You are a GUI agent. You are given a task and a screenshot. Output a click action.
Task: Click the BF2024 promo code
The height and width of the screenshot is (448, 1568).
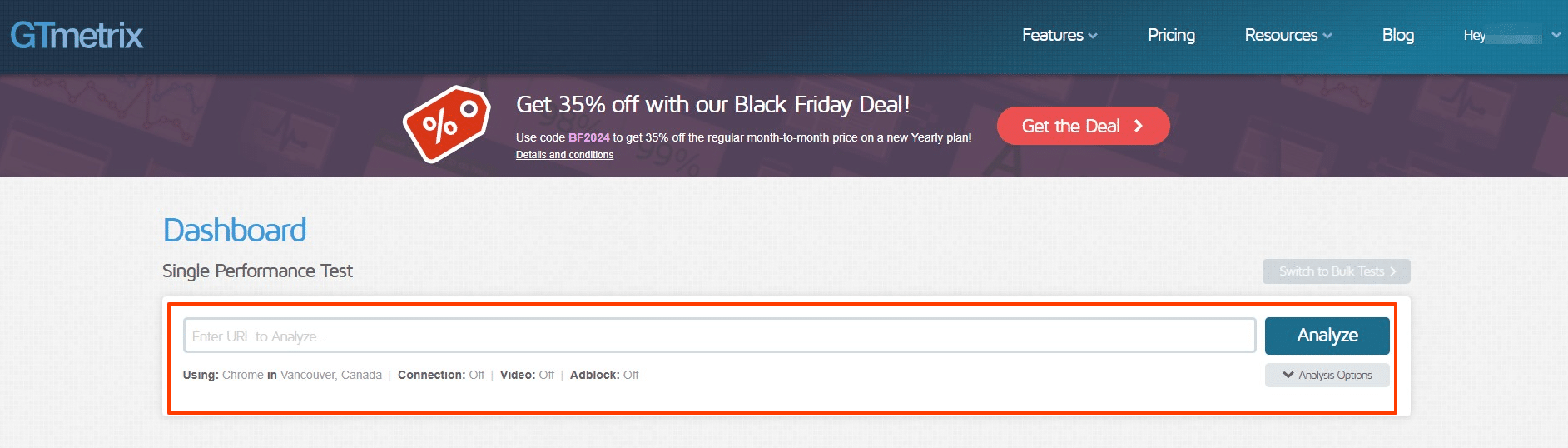(x=588, y=138)
